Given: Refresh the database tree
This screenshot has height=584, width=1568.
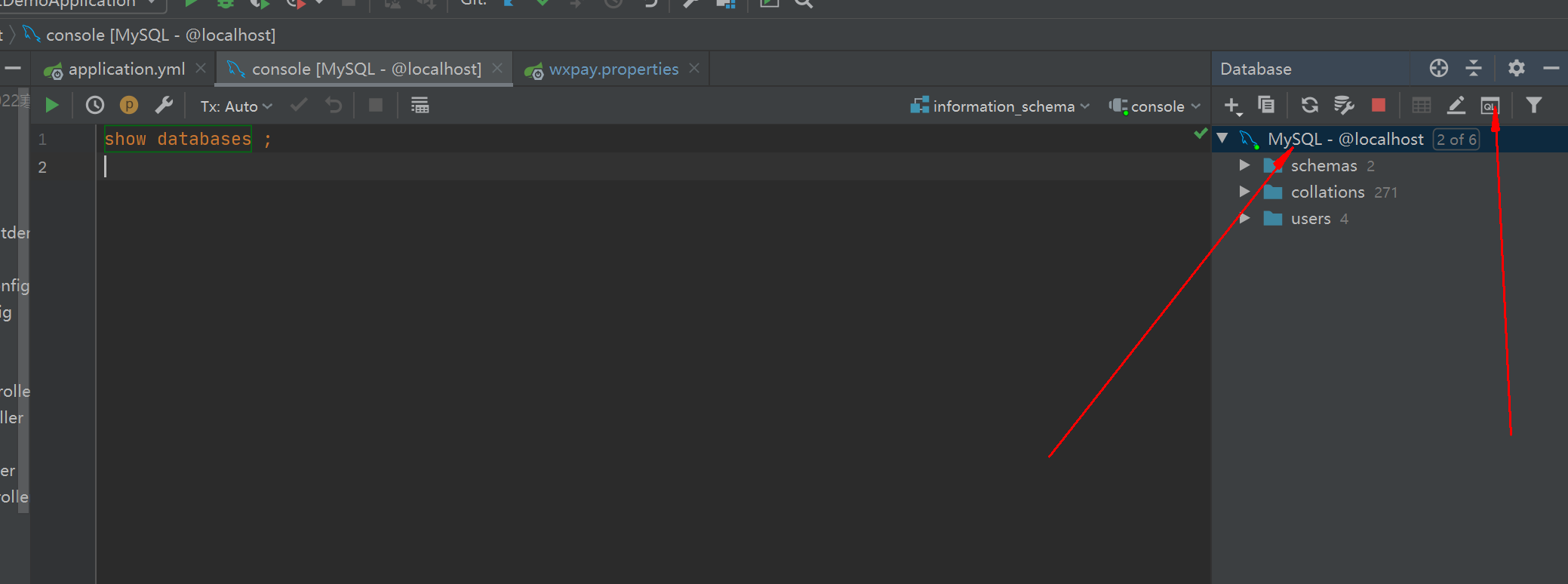Looking at the screenshot, I should tap(1310, 105).
